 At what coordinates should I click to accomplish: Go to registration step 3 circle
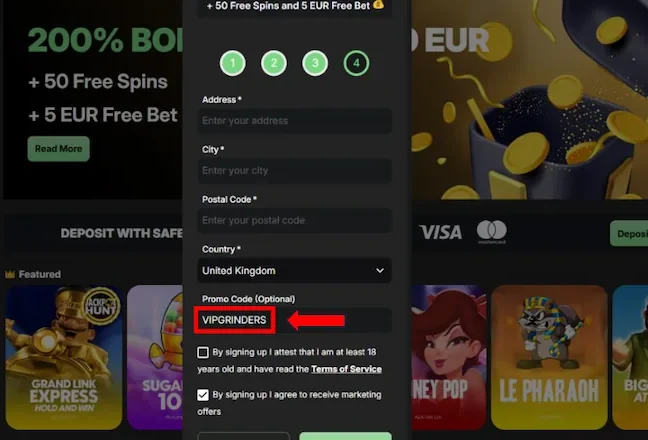[315, 63]
